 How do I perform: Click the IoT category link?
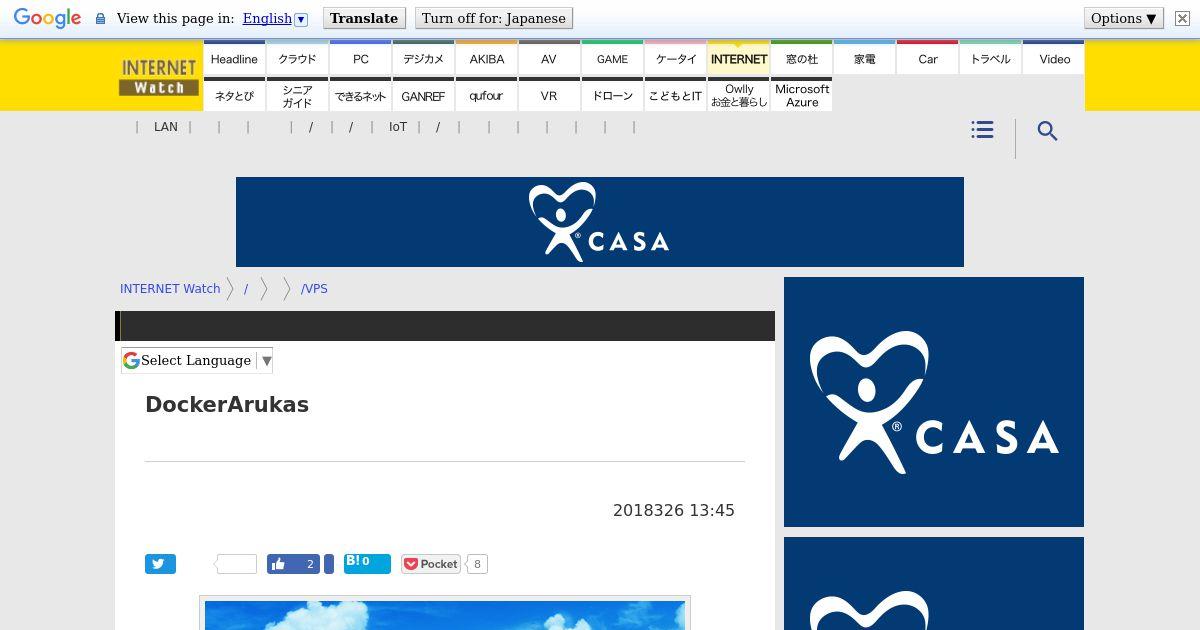click(x=398, y=127)
